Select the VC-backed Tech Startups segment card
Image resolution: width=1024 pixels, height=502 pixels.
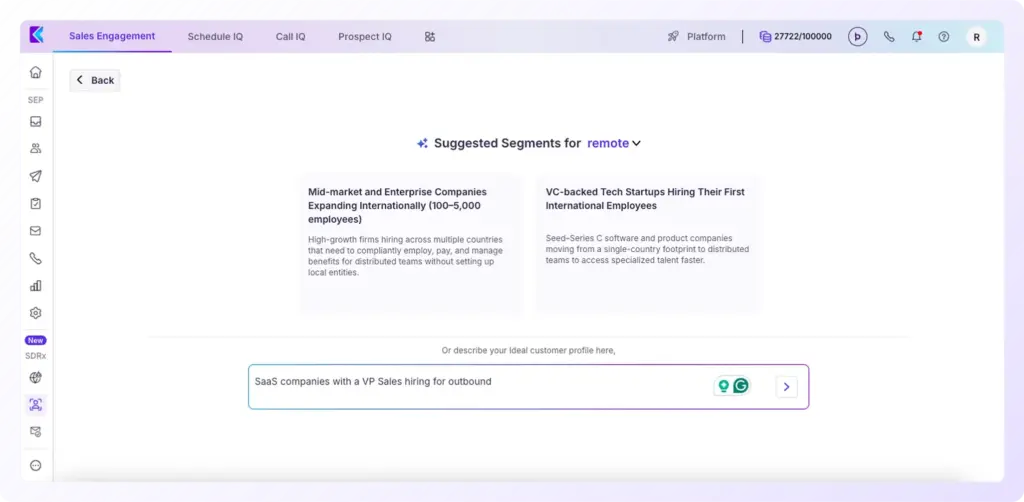(647, 240)
